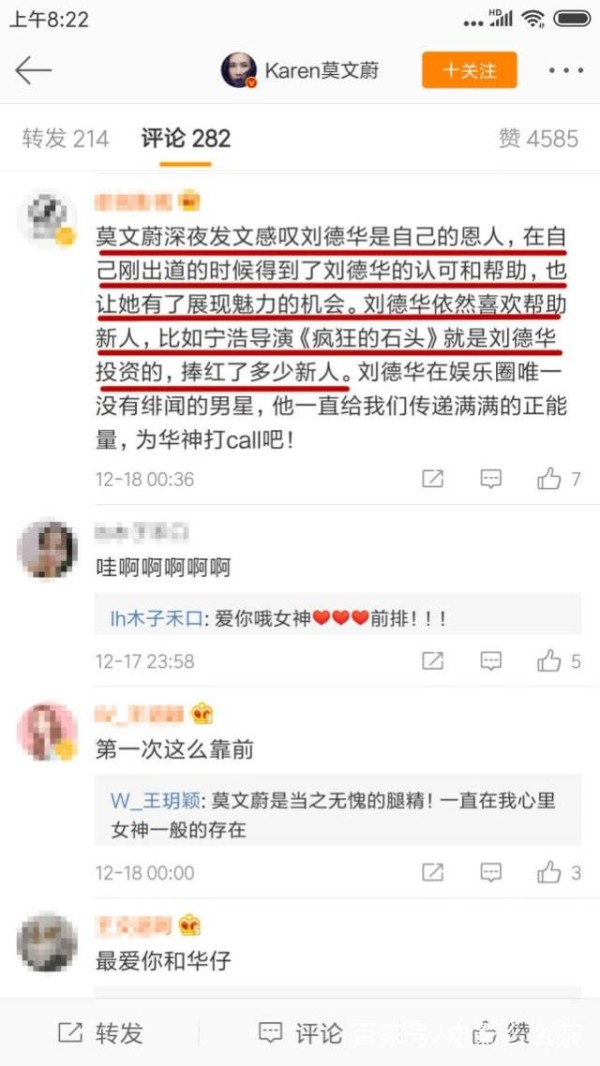
Task: Repost the 12-17 23:58 comment
Action: [433, 661]
